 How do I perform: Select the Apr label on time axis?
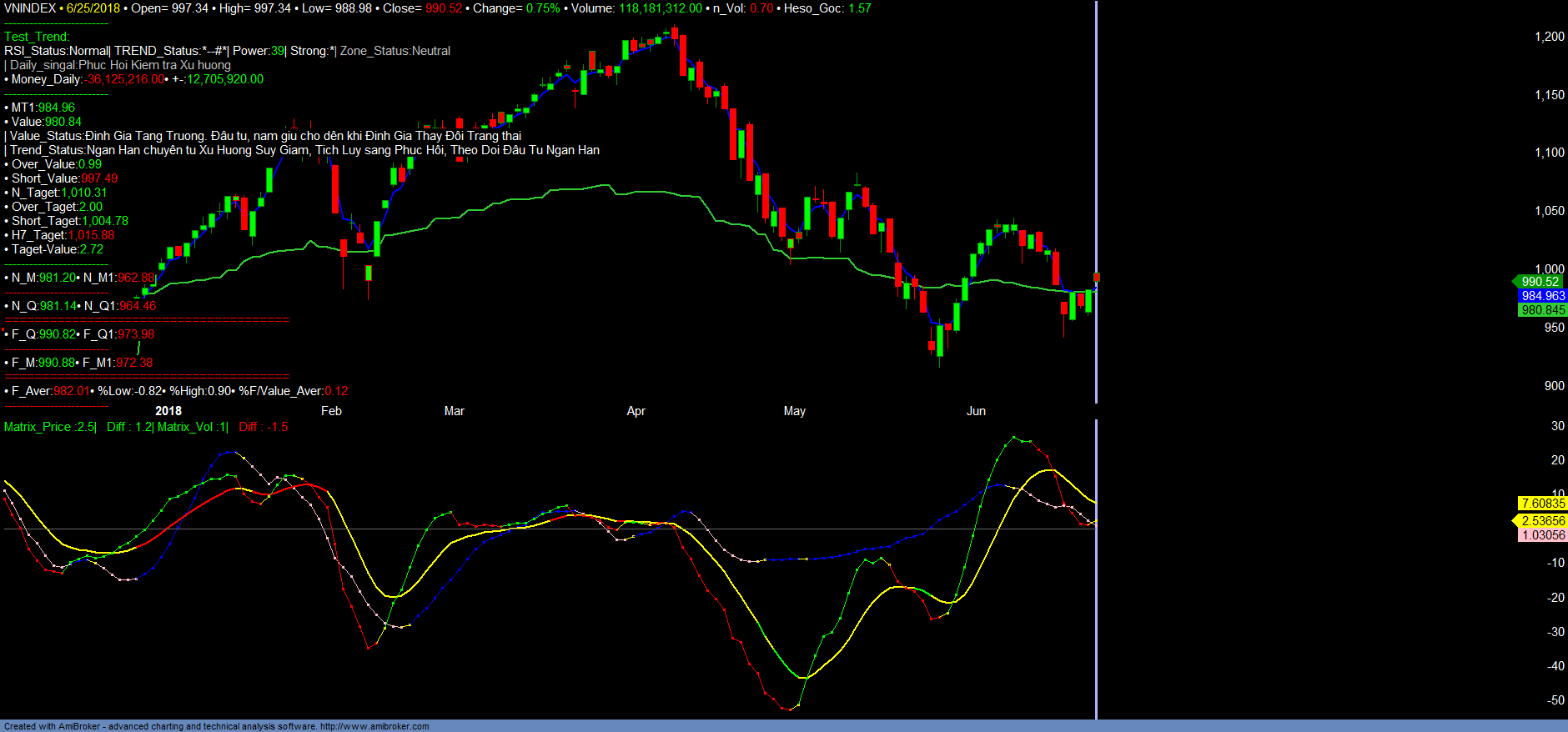click(636, 411)
